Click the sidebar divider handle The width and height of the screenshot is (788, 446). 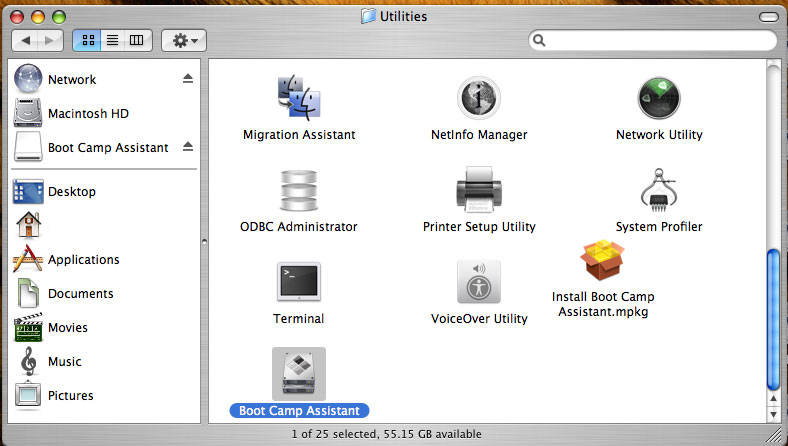204,242
